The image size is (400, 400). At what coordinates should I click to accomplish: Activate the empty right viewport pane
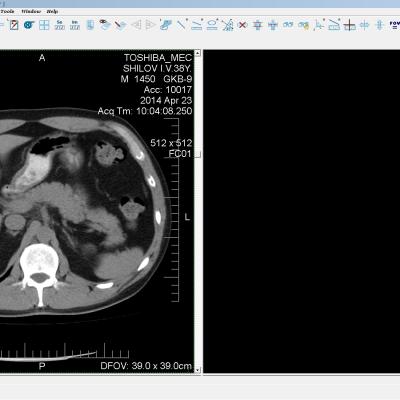(302, 211)
